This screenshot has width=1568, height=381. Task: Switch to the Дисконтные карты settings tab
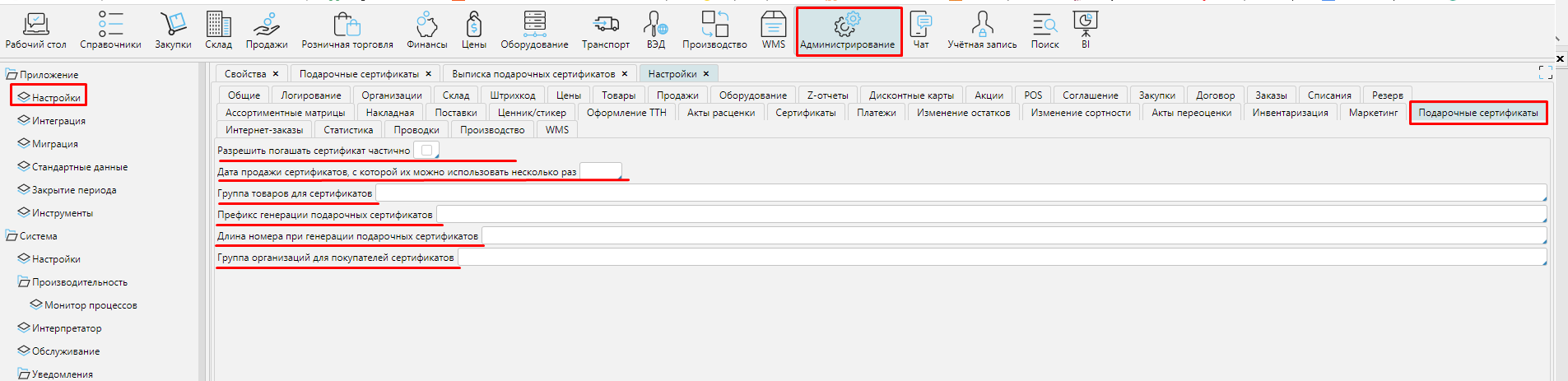910,95
